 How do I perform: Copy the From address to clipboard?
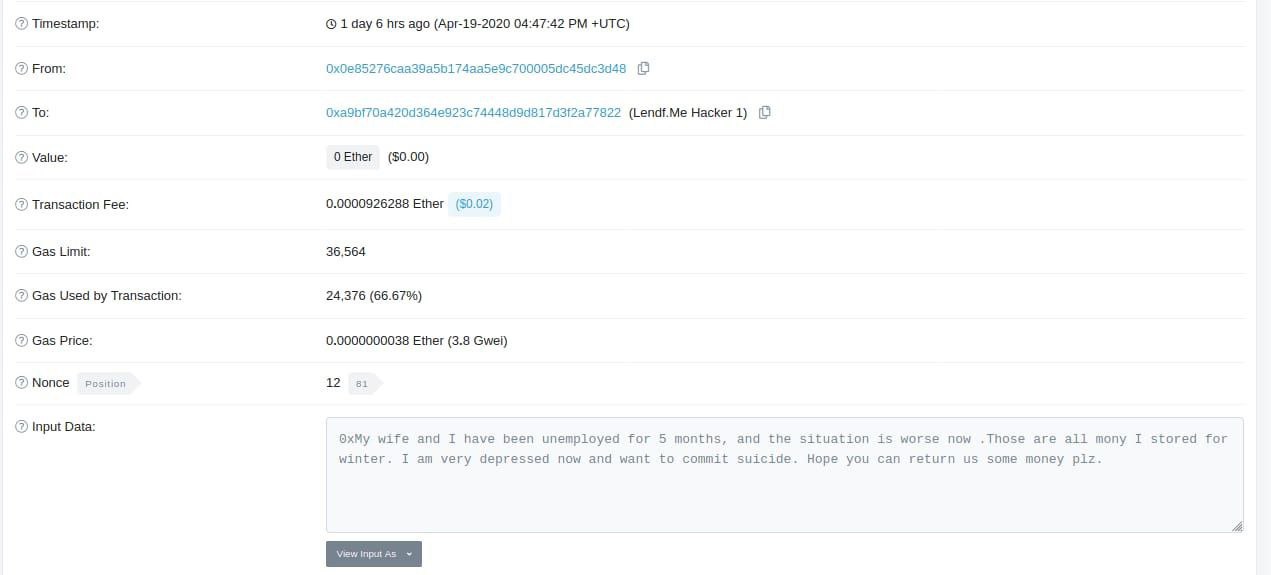point(644,68)
